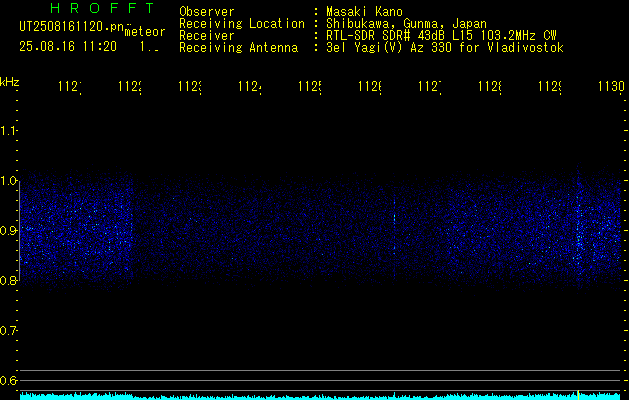
Task: Click the 1122 time axis label
Action: pos(130,87)
